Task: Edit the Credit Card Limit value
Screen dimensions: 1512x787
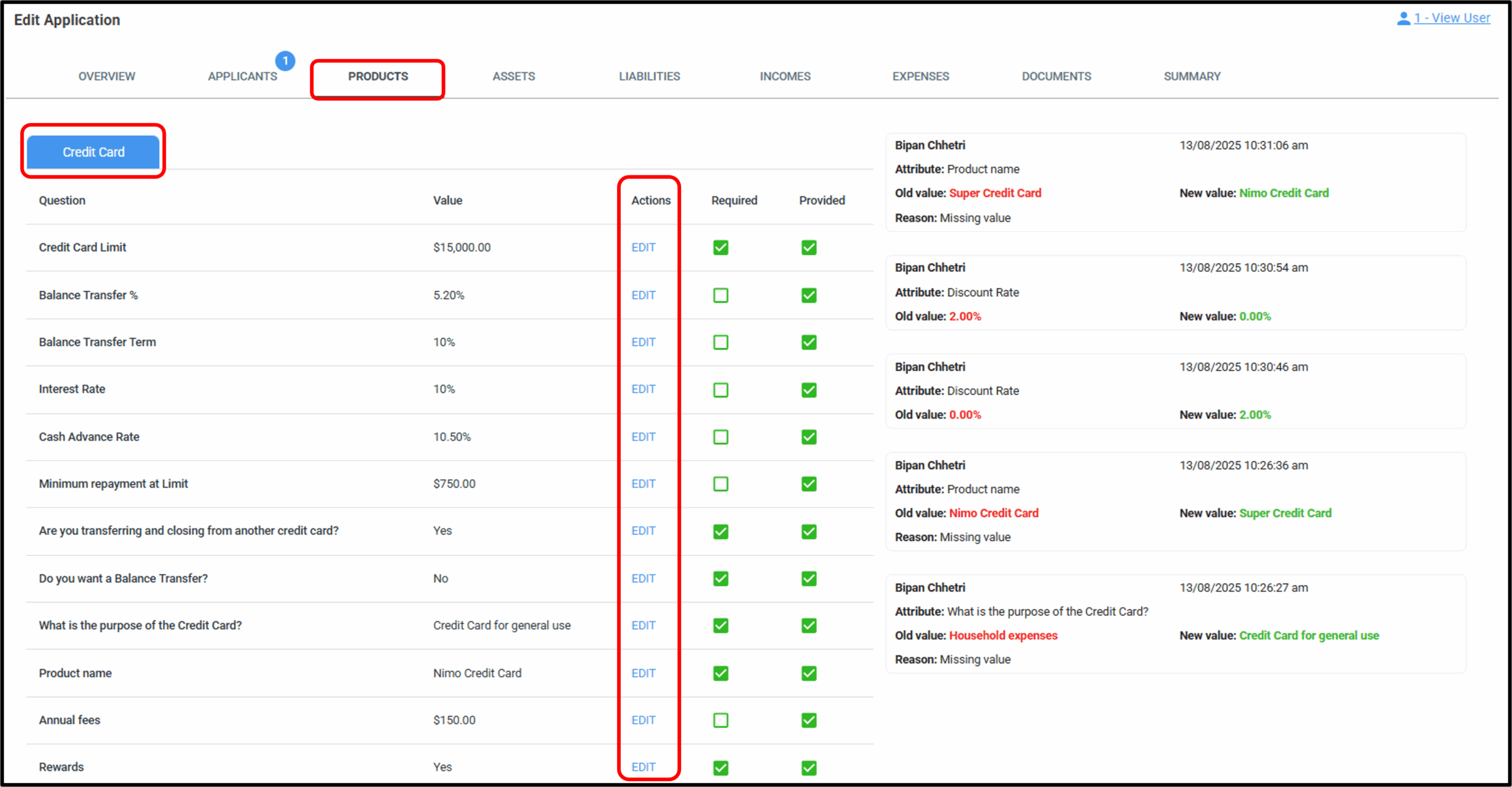Action: click(643, 248)
